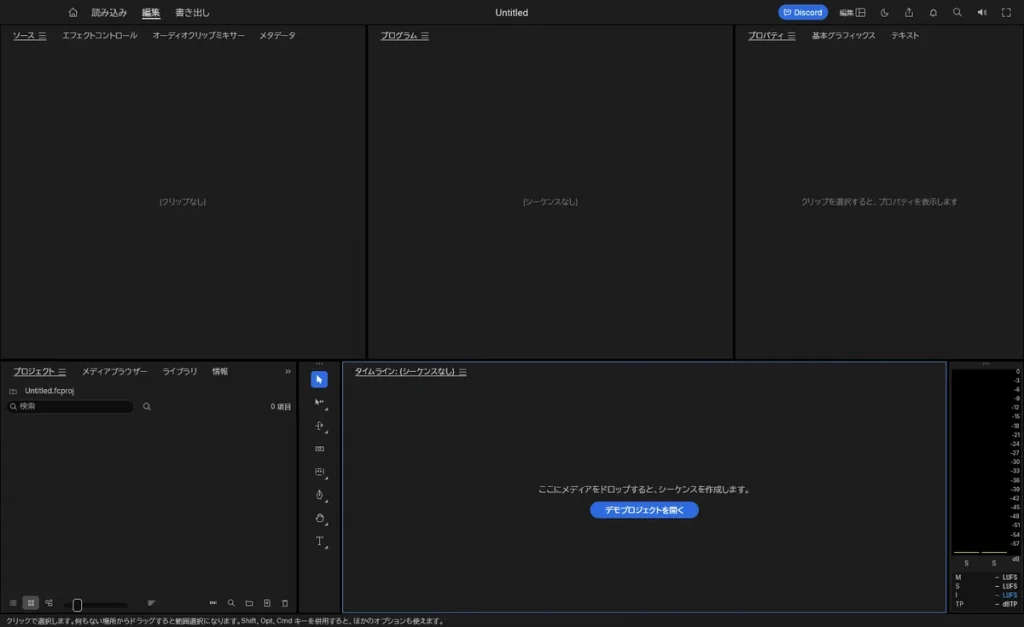
Task: Open sort icons option in project panel
Action: pos(152,603)
